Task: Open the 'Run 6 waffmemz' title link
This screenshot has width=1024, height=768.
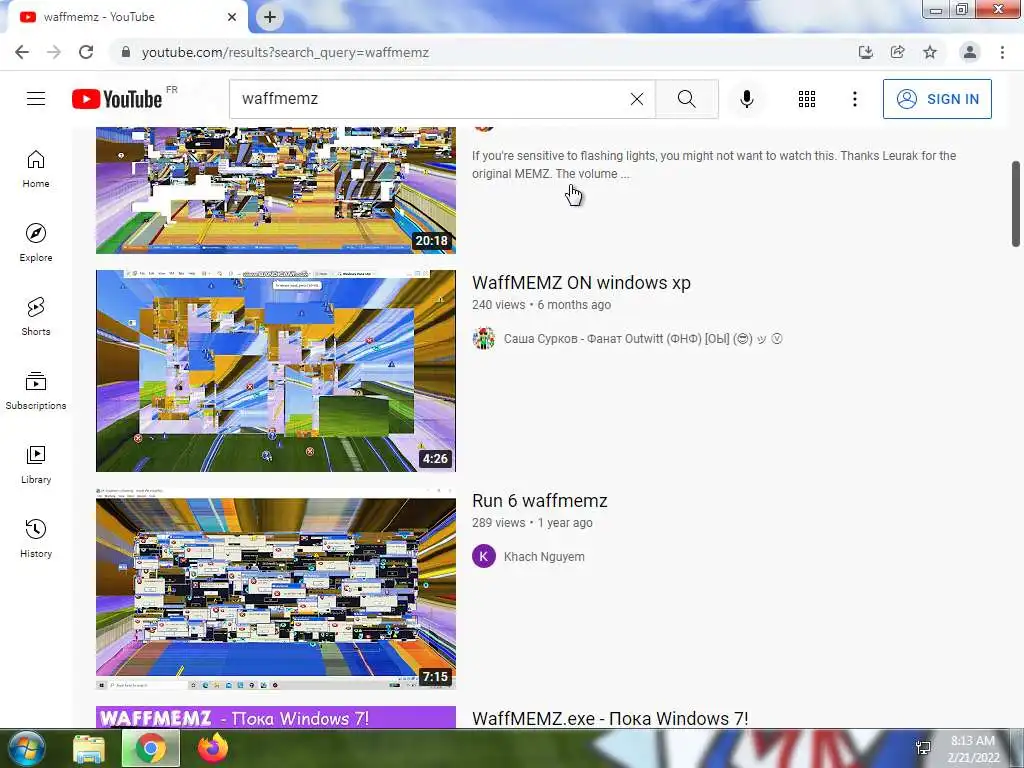Action: tap(539, 501)
